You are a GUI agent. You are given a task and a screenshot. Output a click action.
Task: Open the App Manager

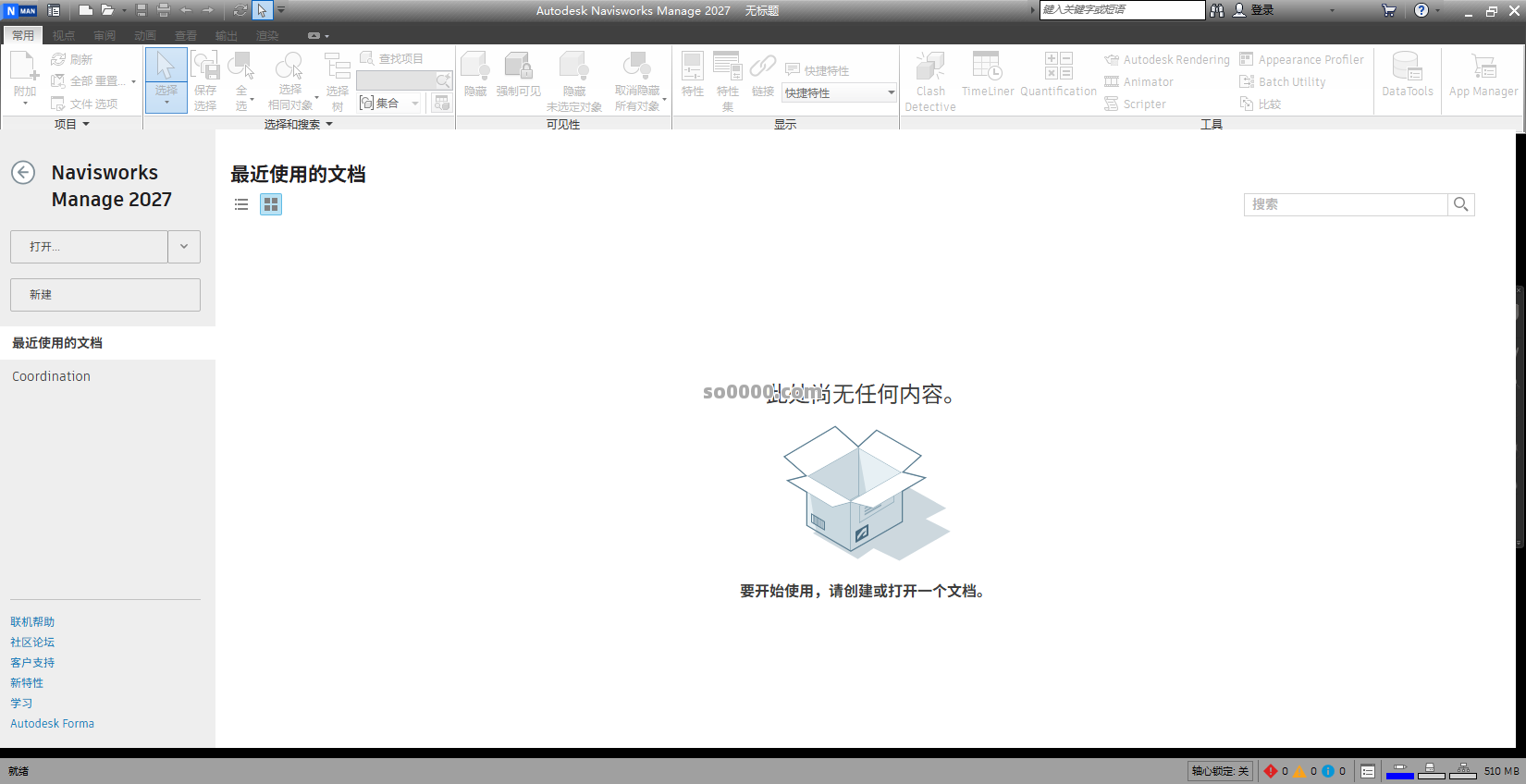tap(1483, 74)
